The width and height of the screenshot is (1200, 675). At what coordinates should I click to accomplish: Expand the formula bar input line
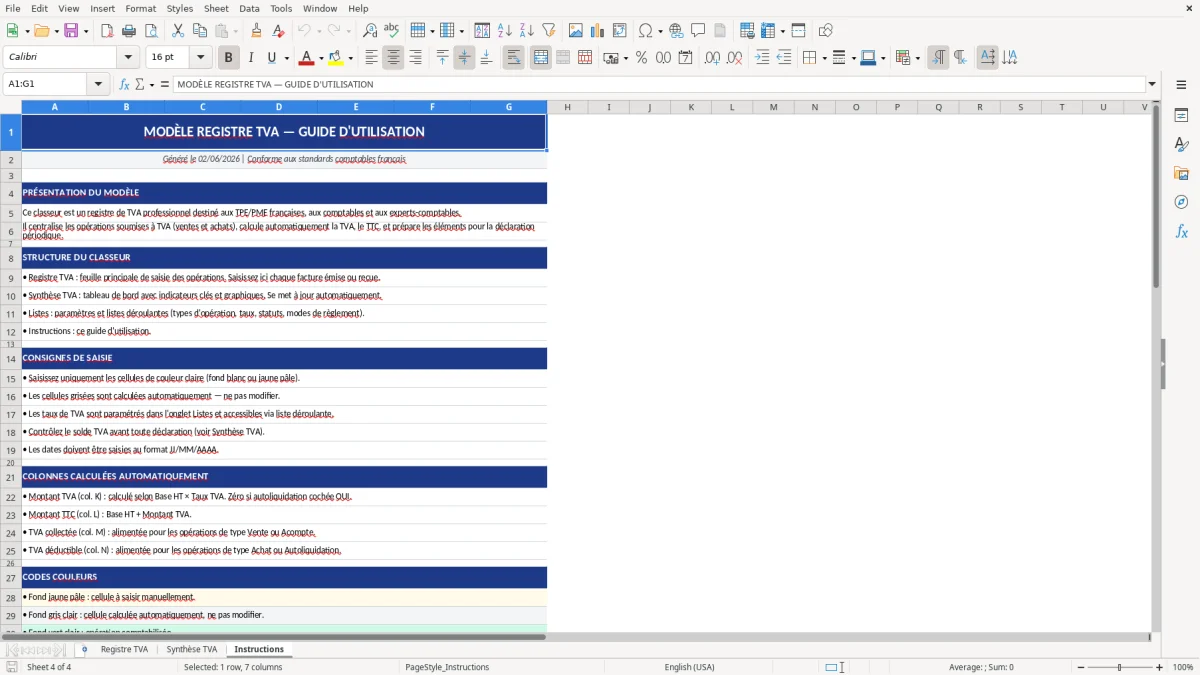(1152, 84)
